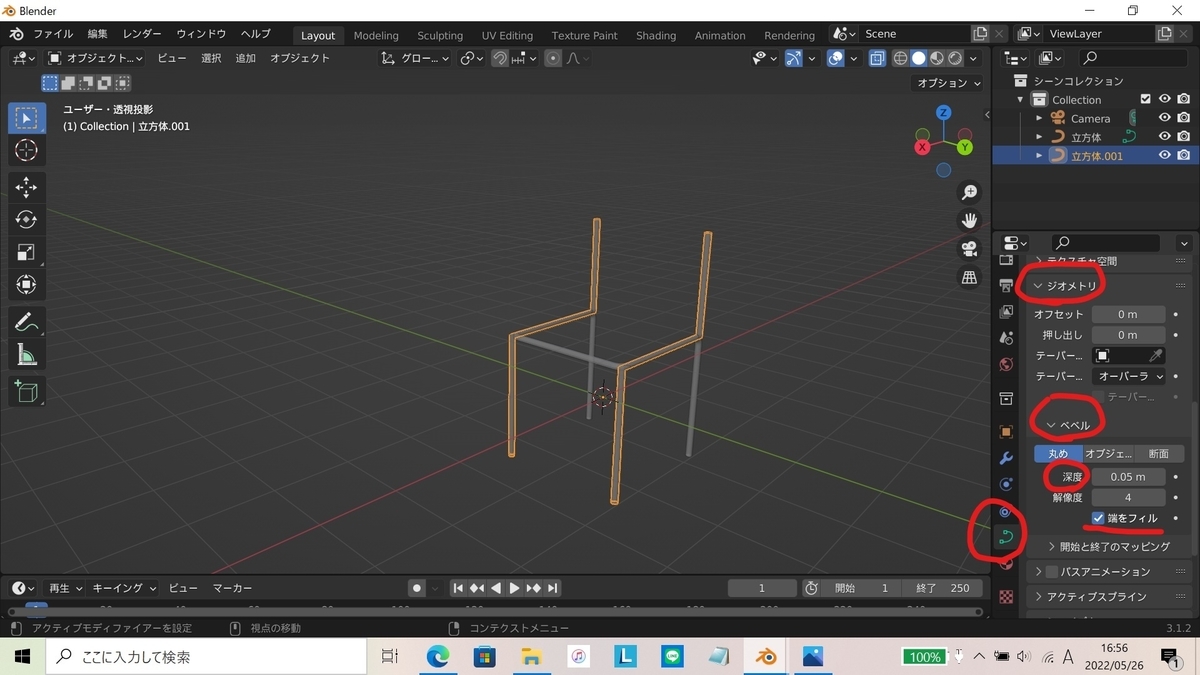
Task: Click the 解像度 value field
Action: [x=1128, y=497]
